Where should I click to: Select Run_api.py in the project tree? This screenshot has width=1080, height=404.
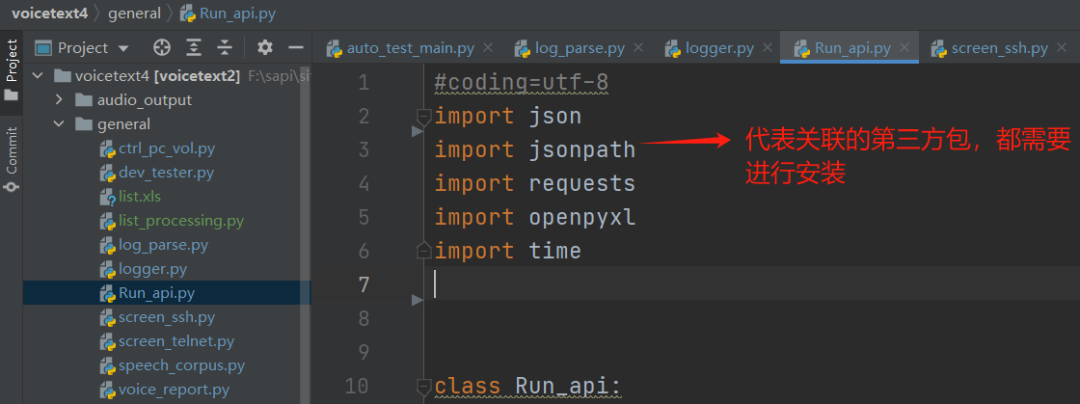click(x=156, y=293)
